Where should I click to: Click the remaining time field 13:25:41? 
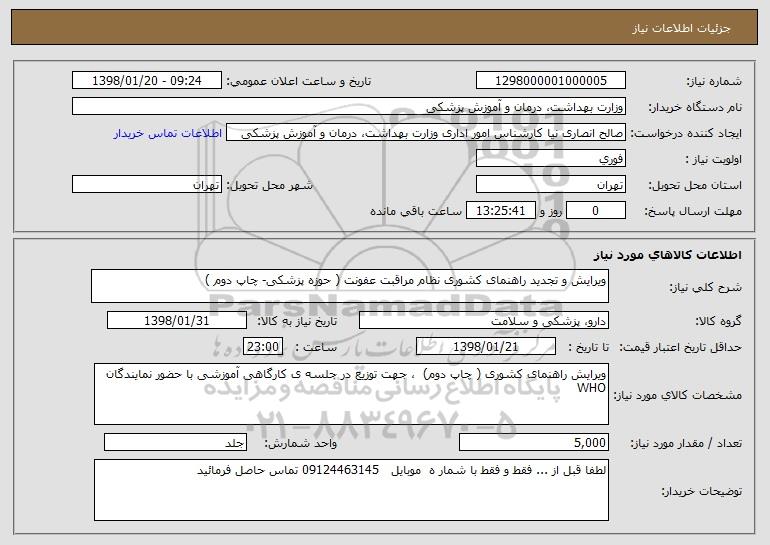[500, 210]
